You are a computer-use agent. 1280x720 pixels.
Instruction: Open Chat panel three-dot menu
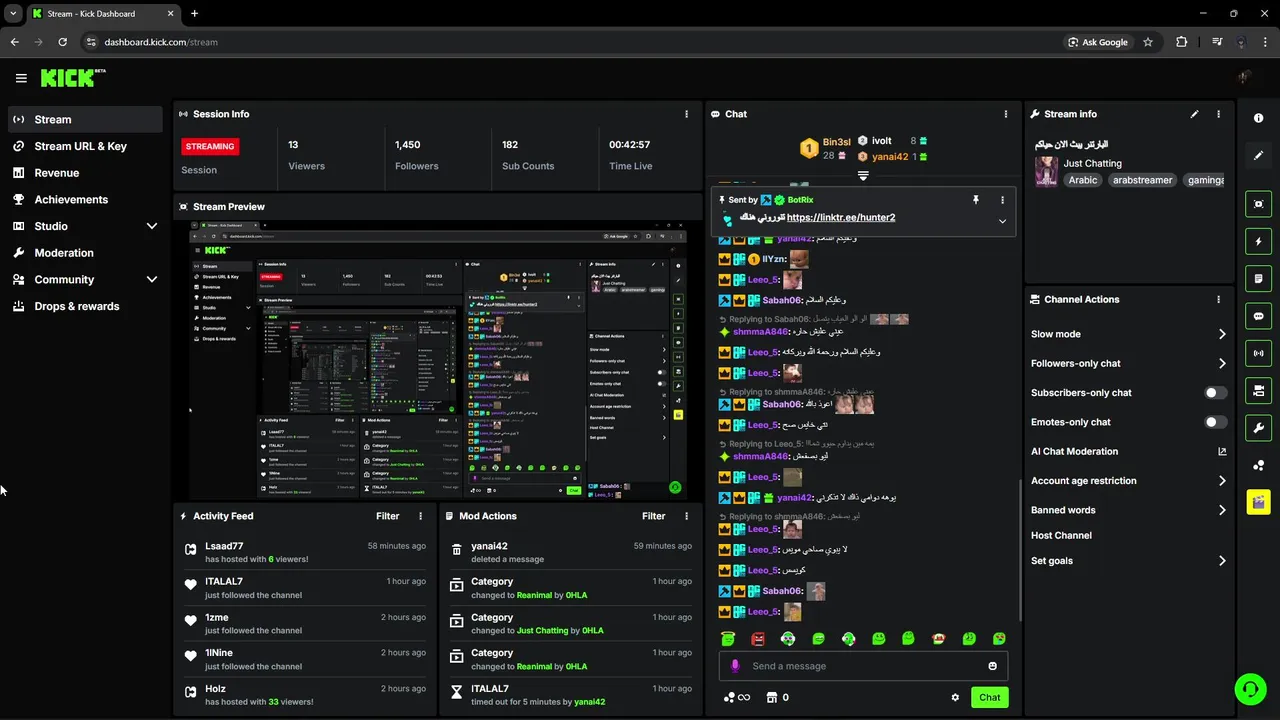click(x=1006, y=114)
